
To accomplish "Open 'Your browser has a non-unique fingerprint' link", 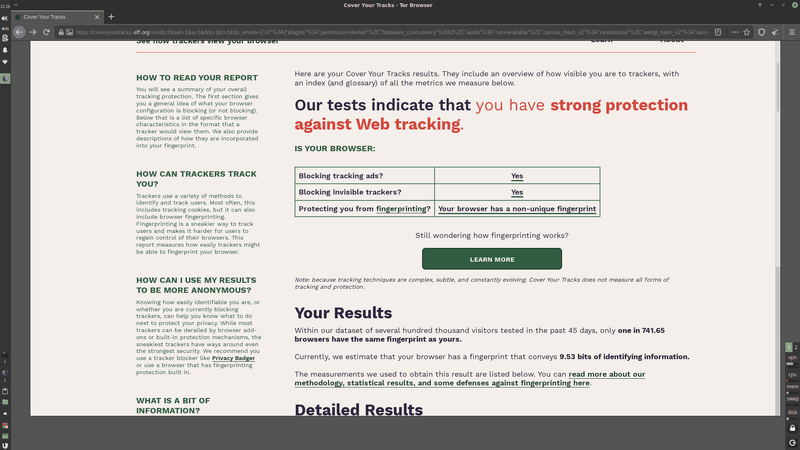I will [x=517, y=209].
